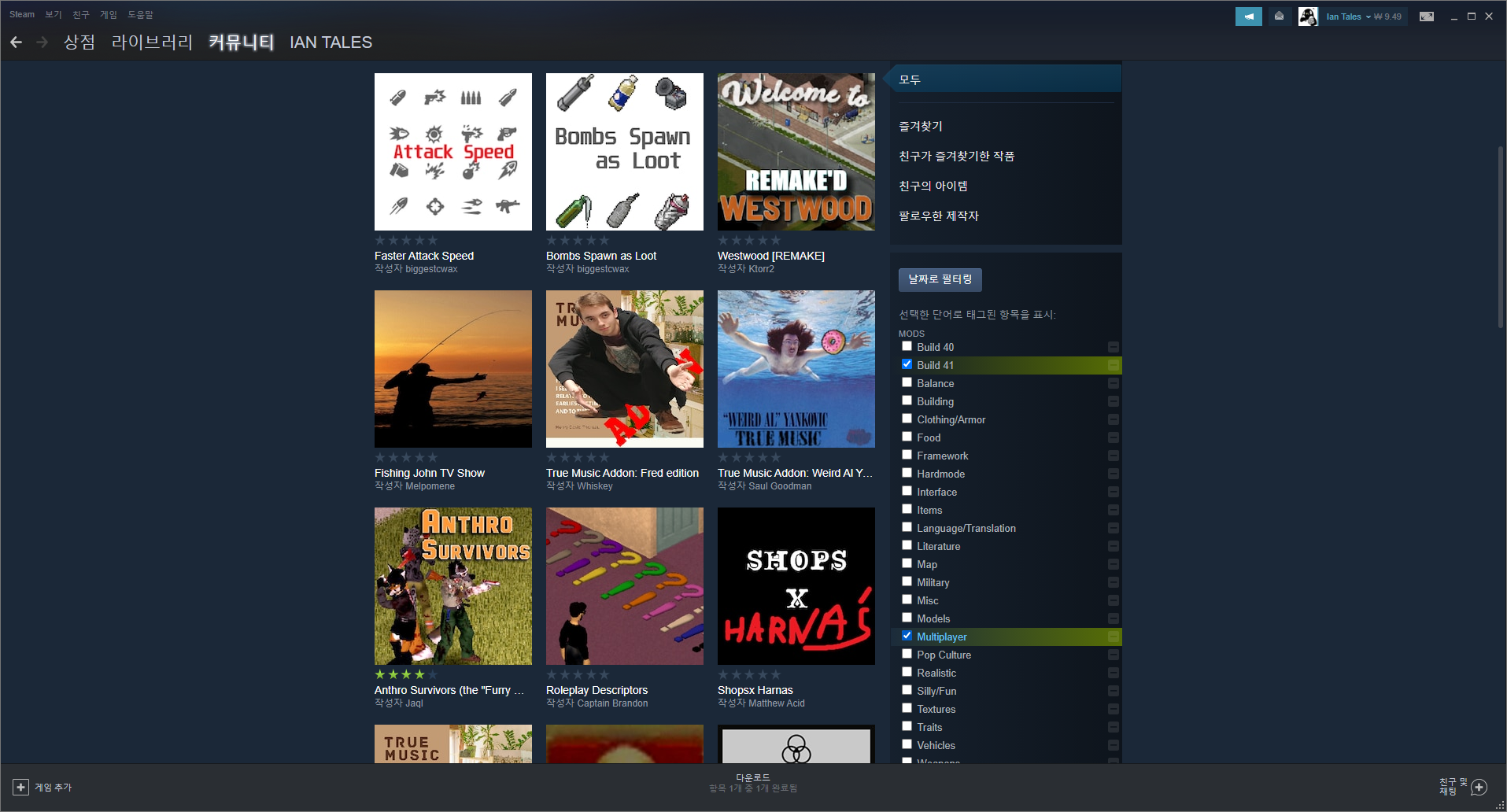1507x812 pixels.
Task: Exclude the Food tag with minus icon
Action: click(x=1113, y=437)
